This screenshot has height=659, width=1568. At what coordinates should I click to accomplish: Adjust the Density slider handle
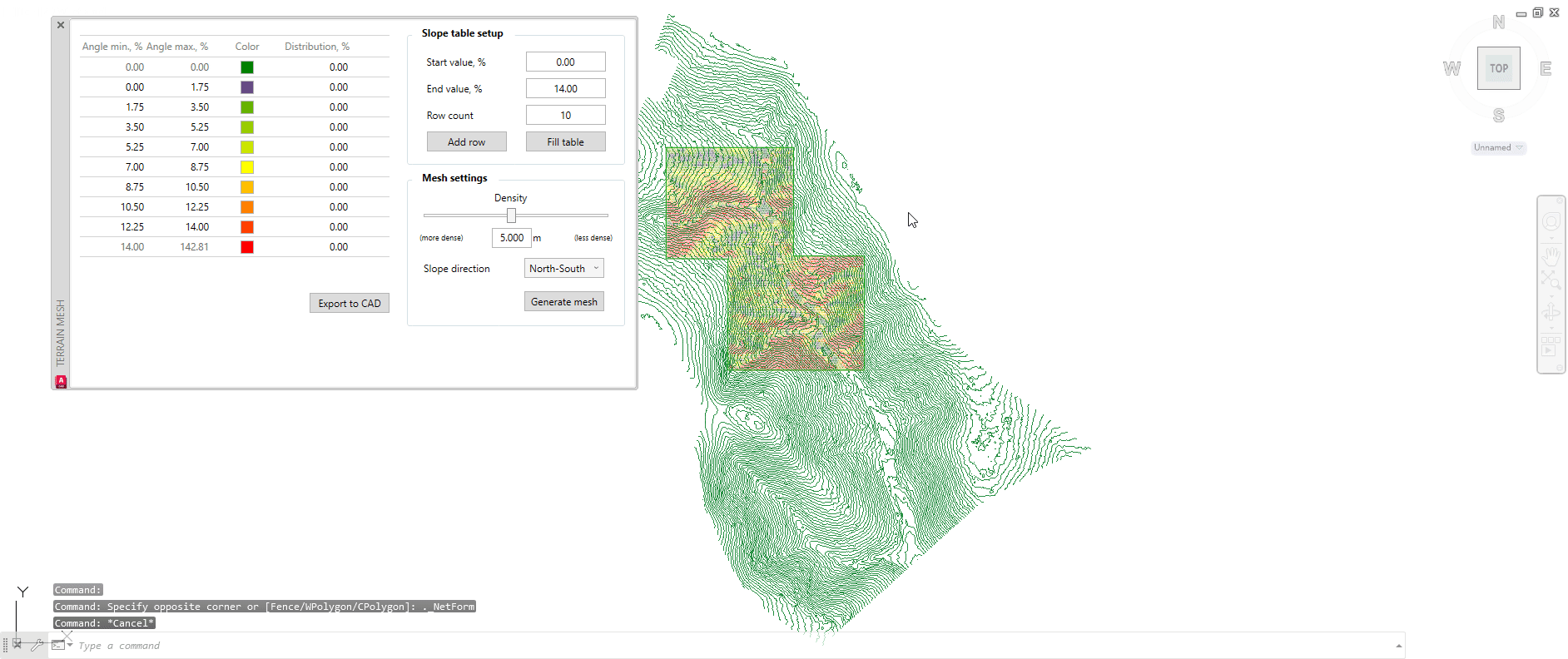[511, 216]
